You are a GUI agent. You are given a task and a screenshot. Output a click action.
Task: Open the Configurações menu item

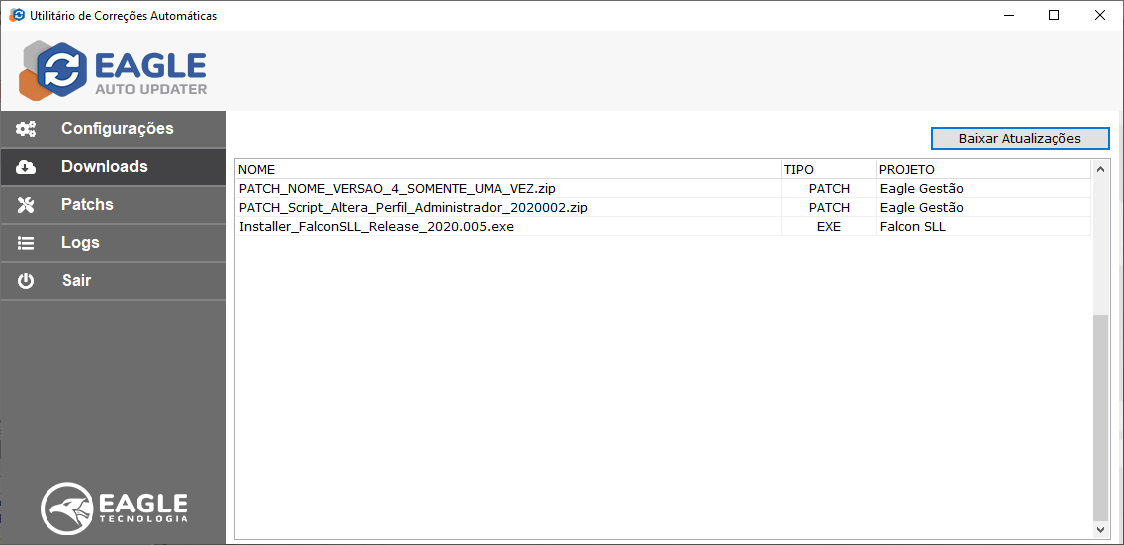click(113, 129)
